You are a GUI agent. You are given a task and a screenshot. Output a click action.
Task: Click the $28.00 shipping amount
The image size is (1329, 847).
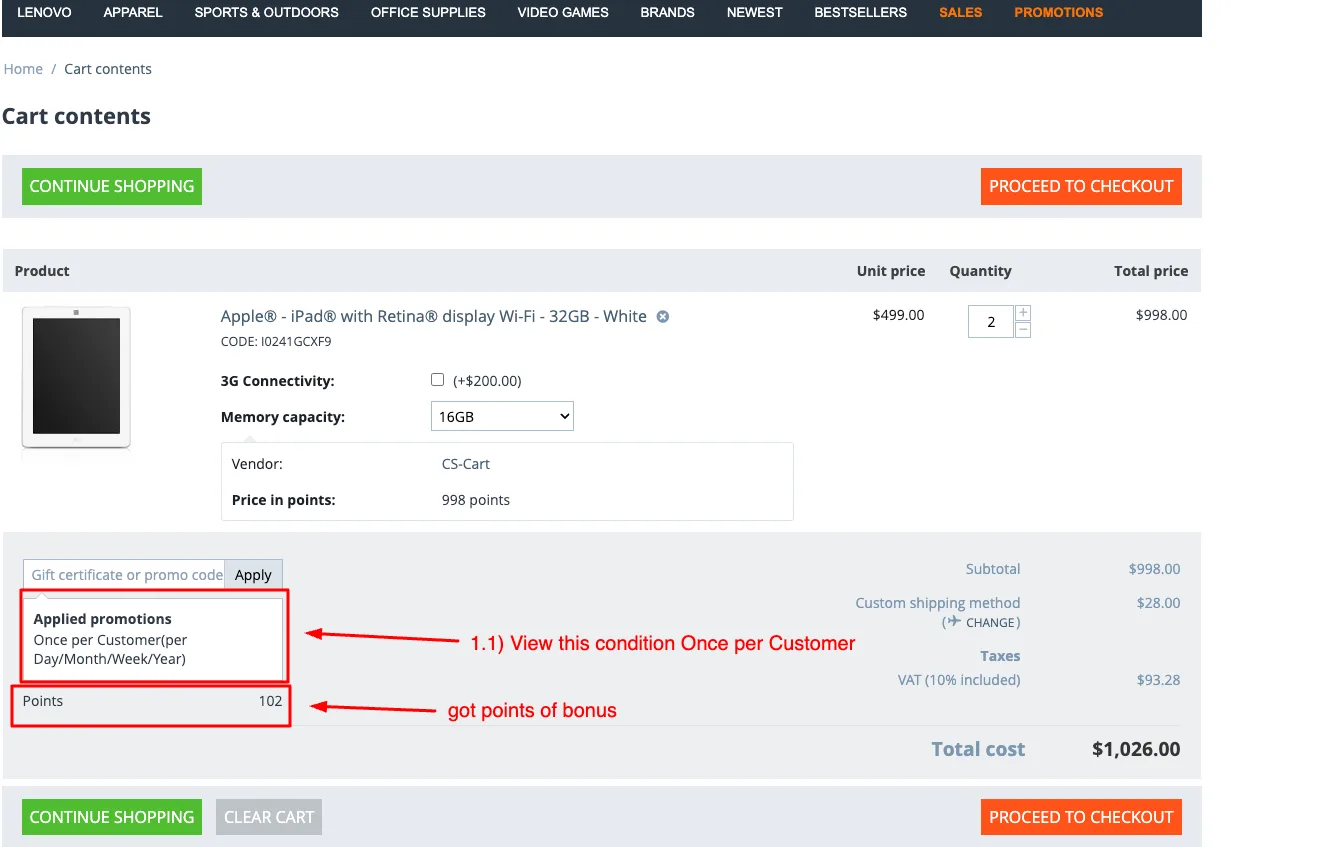pyautogui.click(x=1159, y=603)
